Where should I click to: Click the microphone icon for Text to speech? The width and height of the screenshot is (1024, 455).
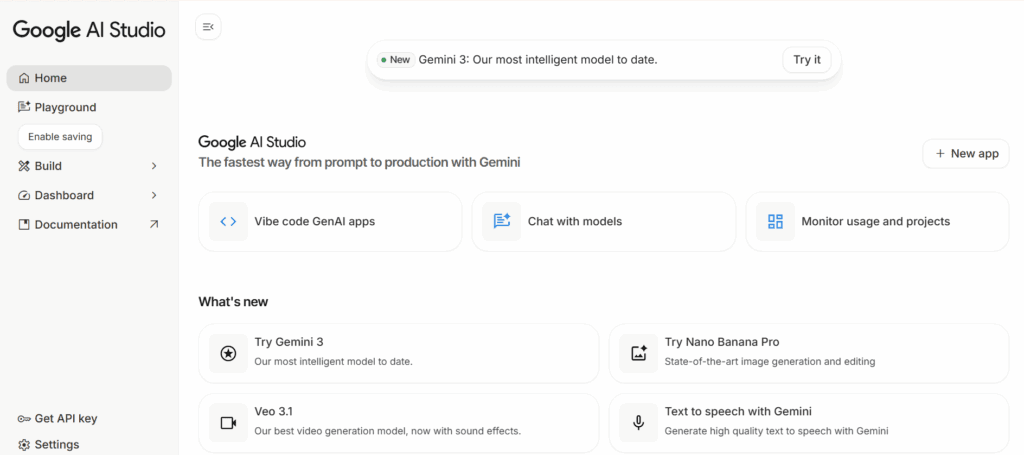pos(638,423)
